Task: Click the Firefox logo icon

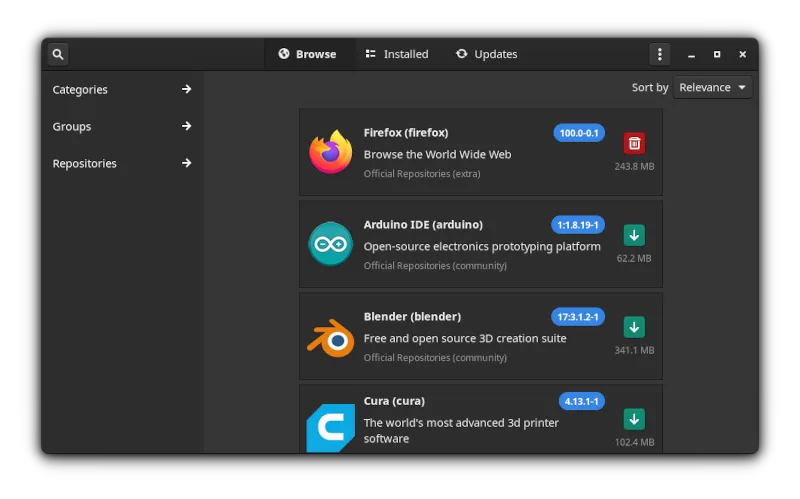Action: (x=331, y=152)
